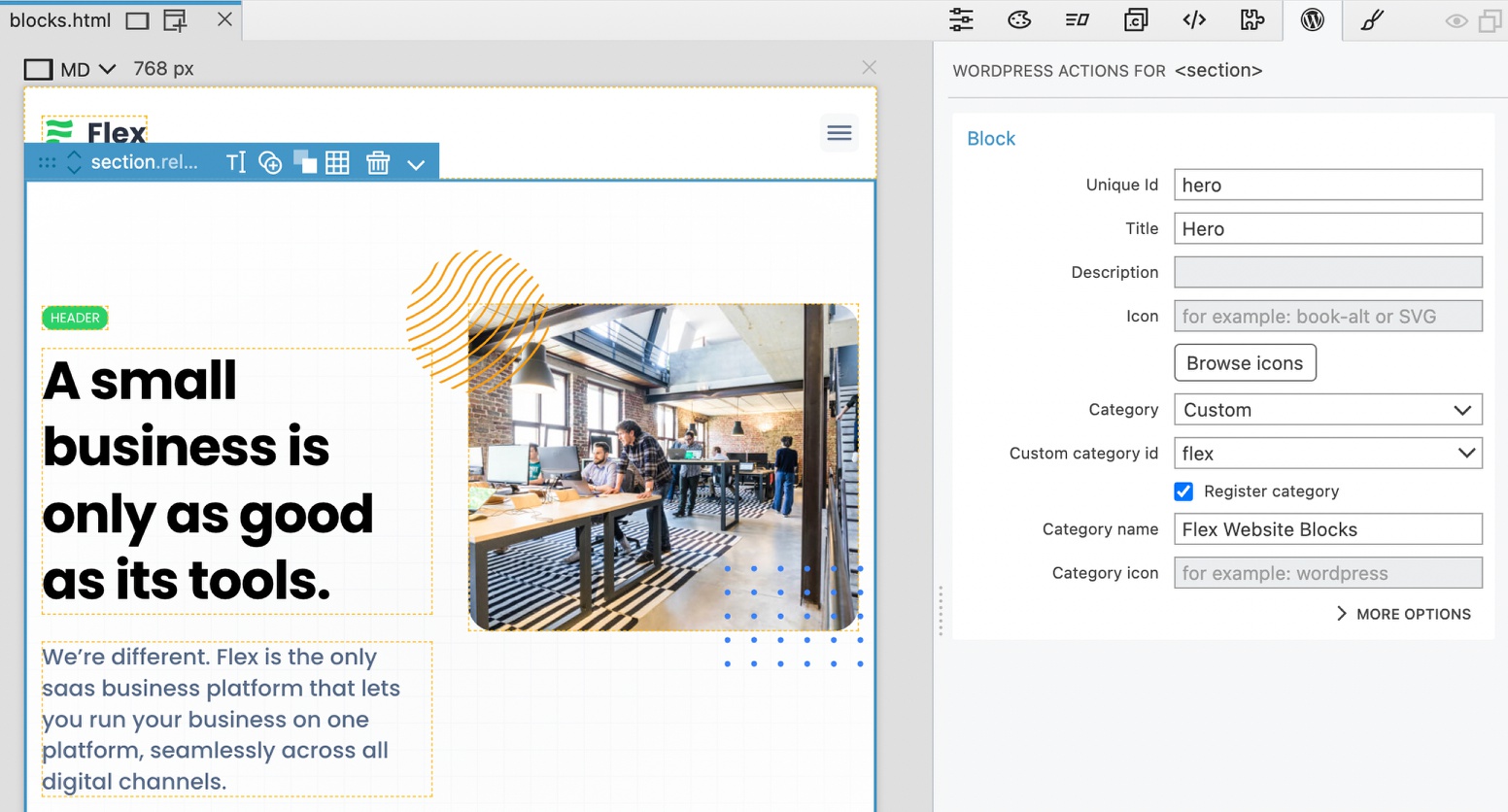Click the overlapping windows icon at top right
The width and height of the screenshot is (1508, 812).
1490,20
